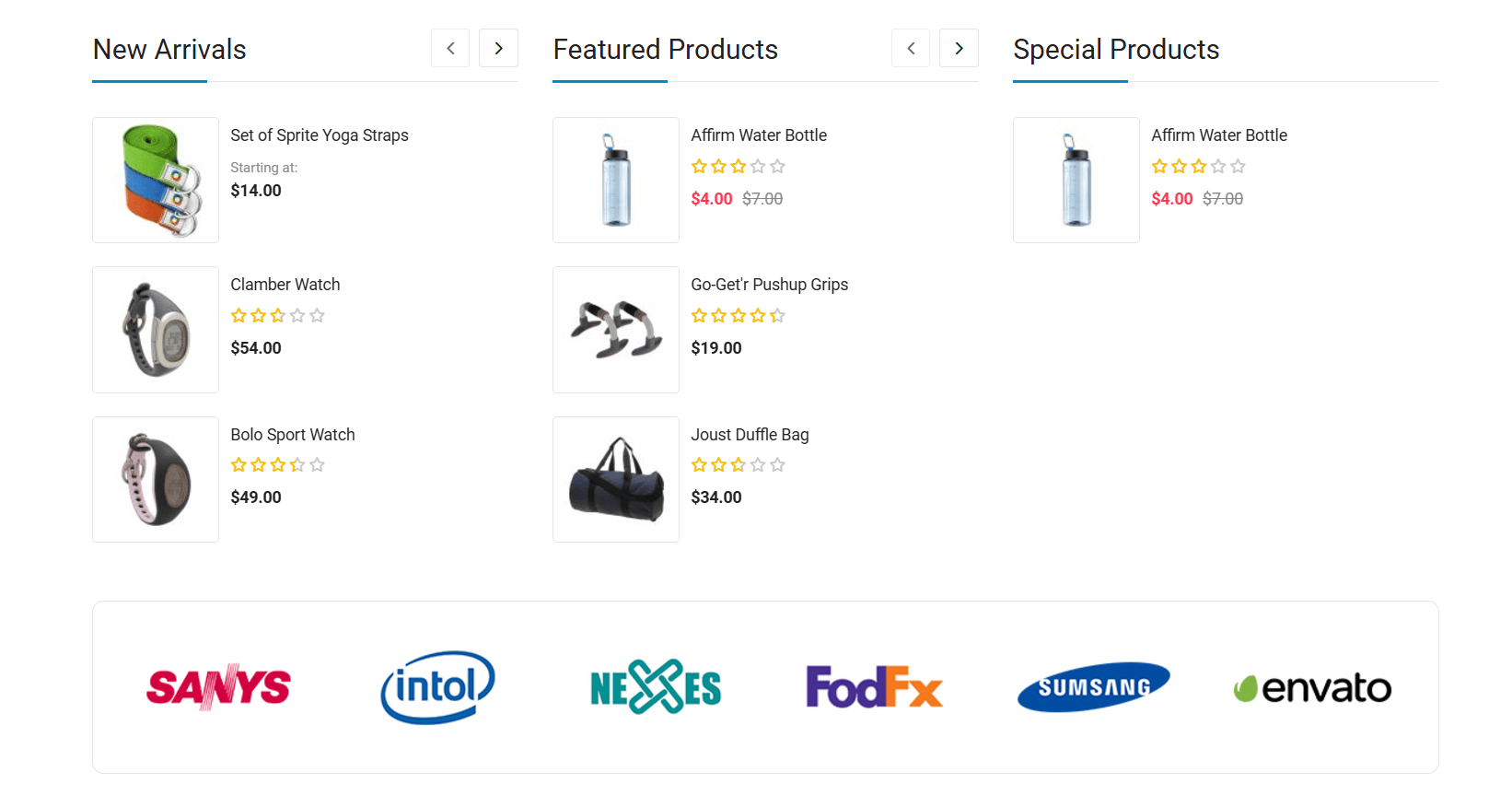Click Clamber Watch star rating
The height and width of the screenshot is (807, 1512).
point(277,316)
